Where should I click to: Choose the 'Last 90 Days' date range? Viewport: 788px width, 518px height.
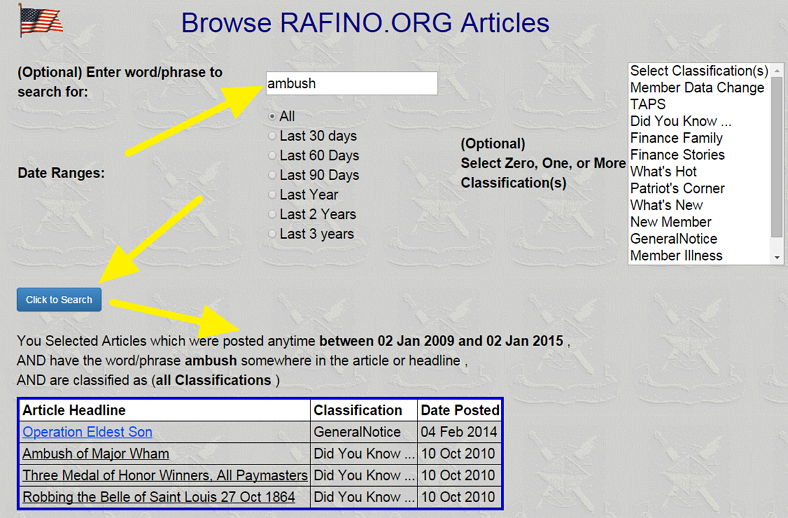[x=272, y=175]
